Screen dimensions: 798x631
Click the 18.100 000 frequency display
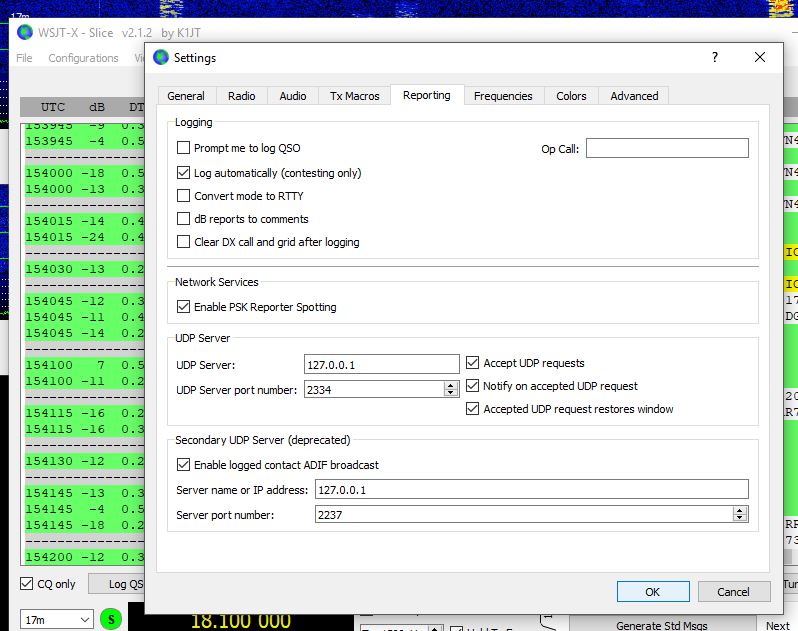[x=240, y=621]
